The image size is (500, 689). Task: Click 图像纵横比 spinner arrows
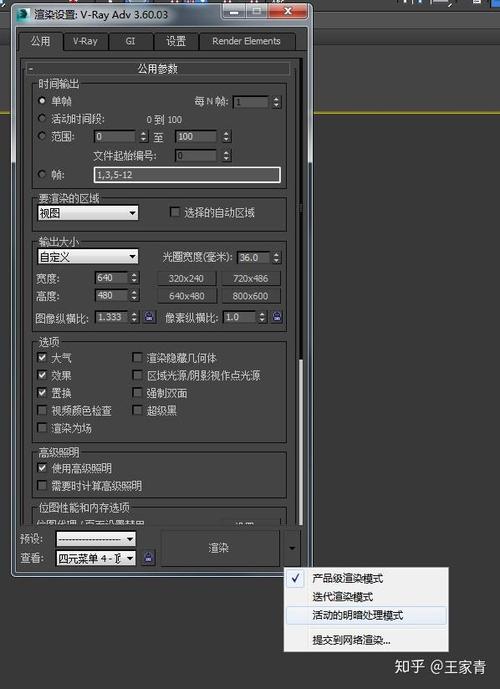coord(134,317)
